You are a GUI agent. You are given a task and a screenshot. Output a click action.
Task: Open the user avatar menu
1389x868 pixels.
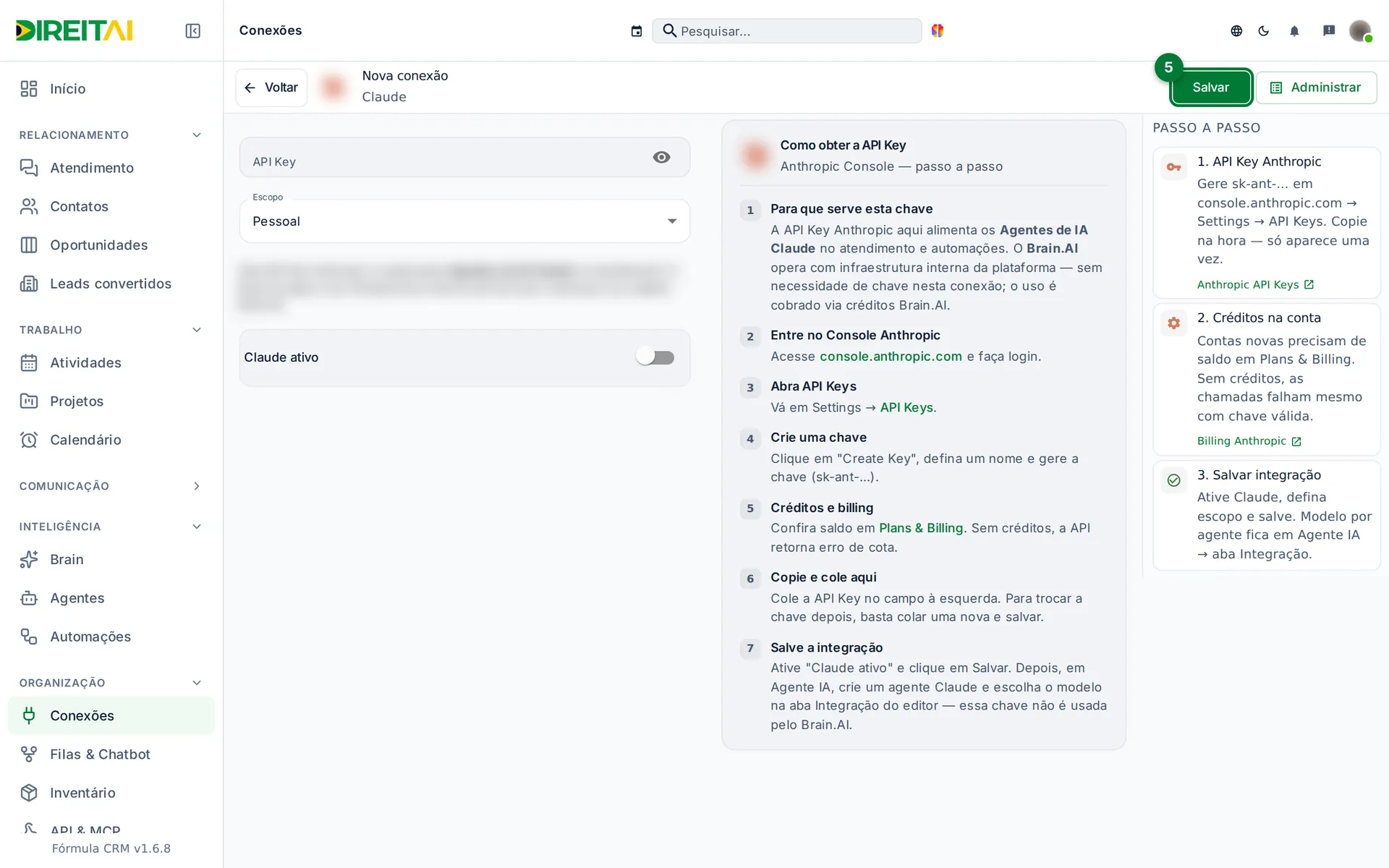pos(1360,30)
